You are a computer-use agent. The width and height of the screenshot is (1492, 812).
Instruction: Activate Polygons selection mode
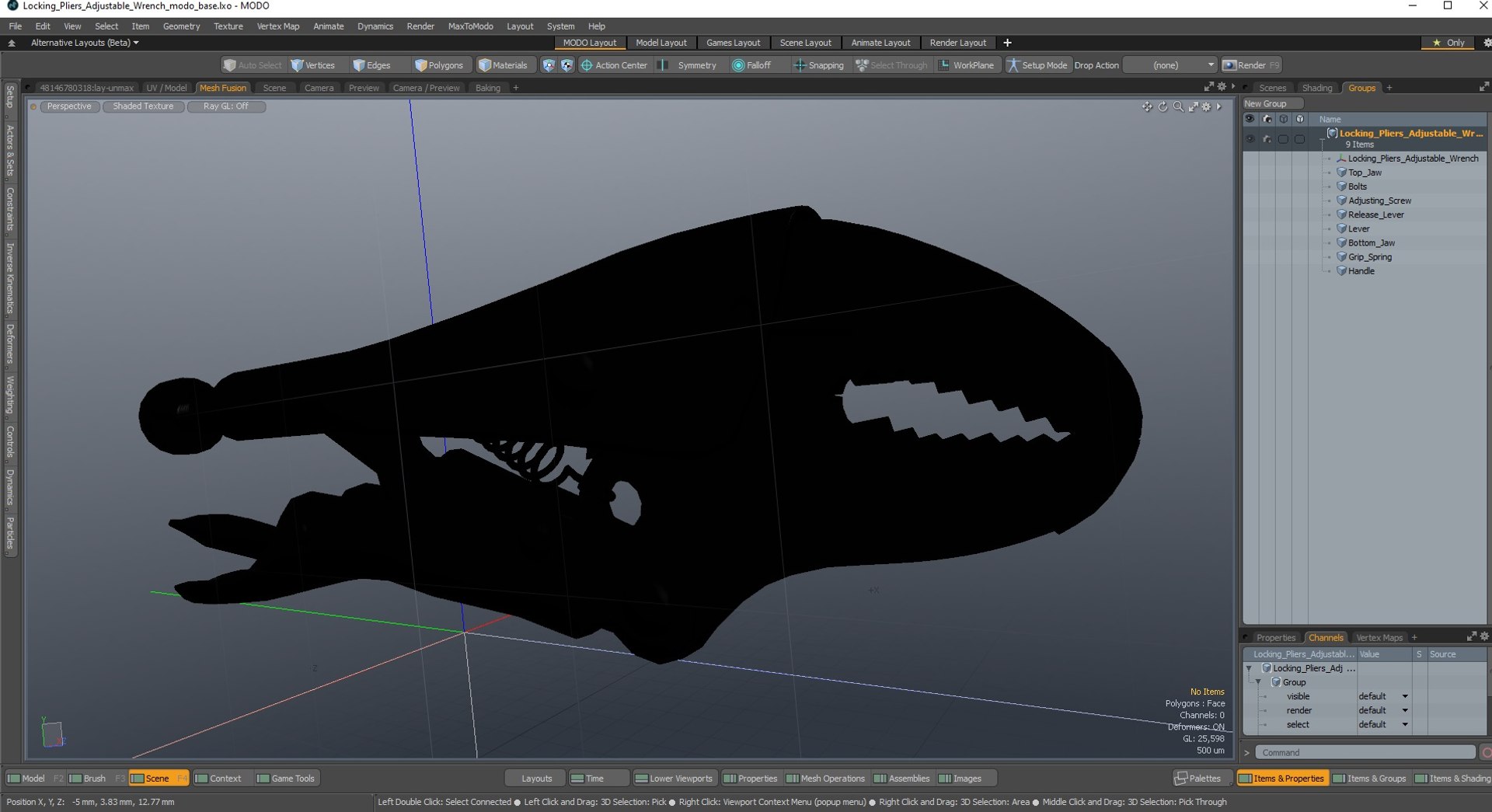(438, 65)
